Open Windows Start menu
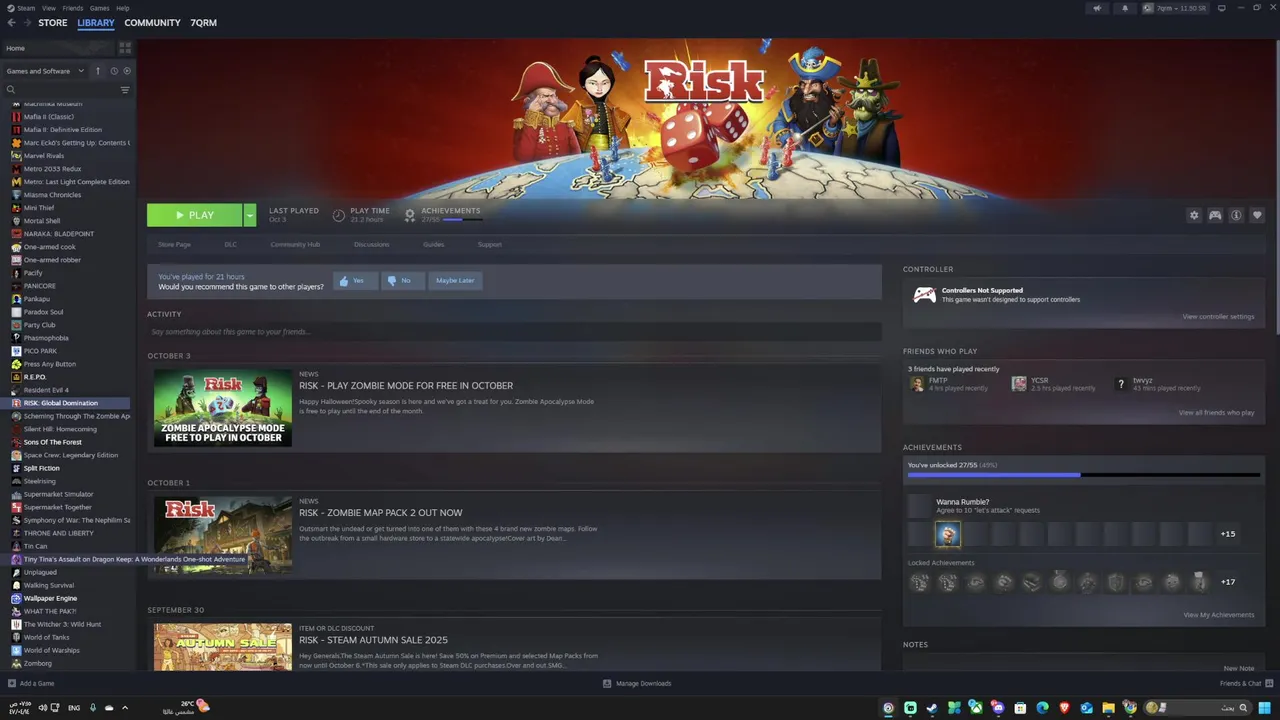Image resolution: width=1280 pixels, height=720 pixels. click(x=1264, y=708)
